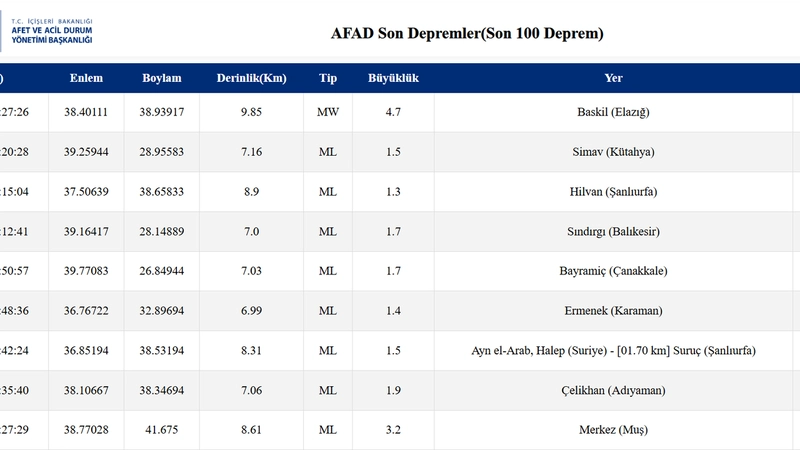Click the 3.2 magnitude value
Screen dimensions: 800x450
pos(393,430)
